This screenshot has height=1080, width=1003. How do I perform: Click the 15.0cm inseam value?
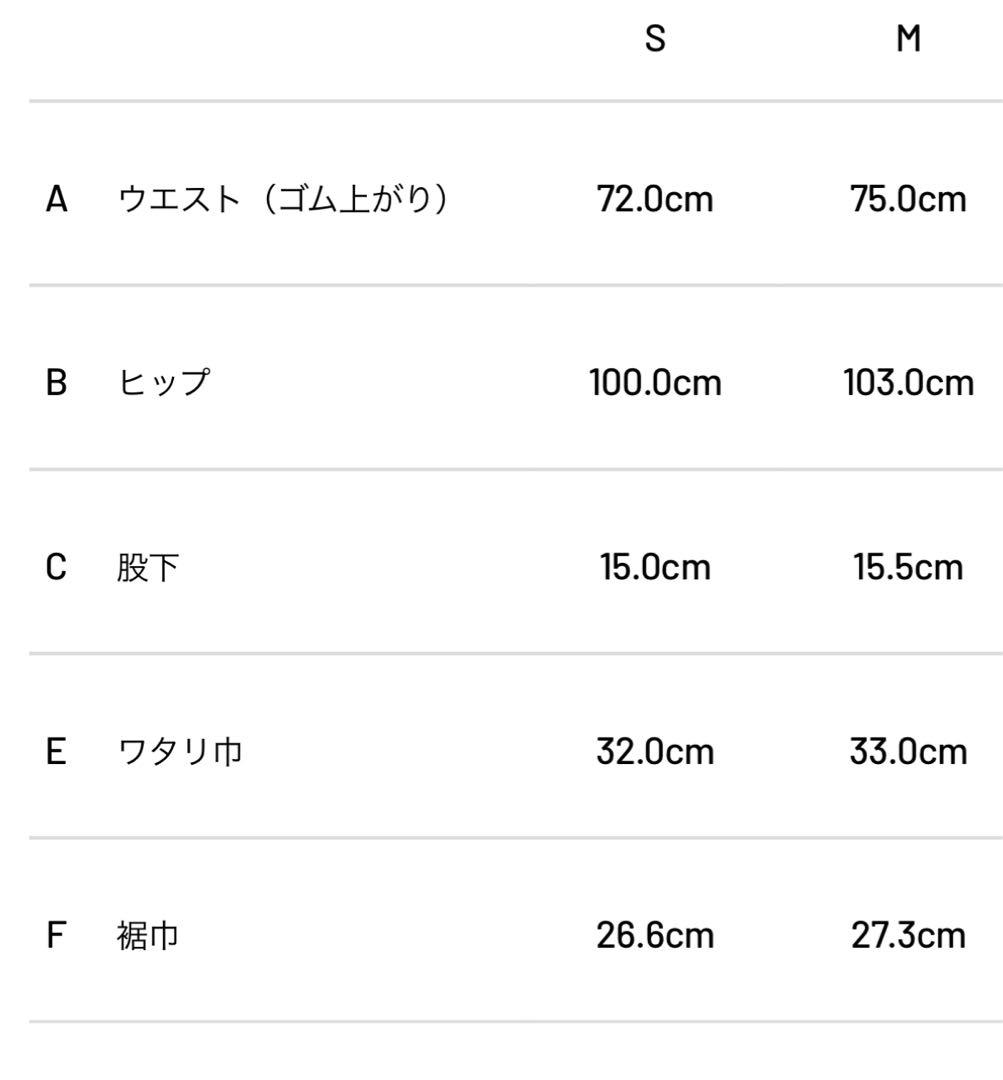(655, 568)
